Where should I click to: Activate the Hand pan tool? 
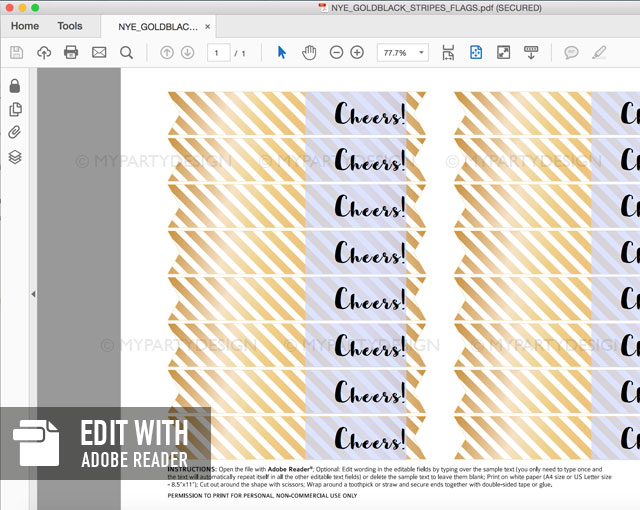coord(309,52)
